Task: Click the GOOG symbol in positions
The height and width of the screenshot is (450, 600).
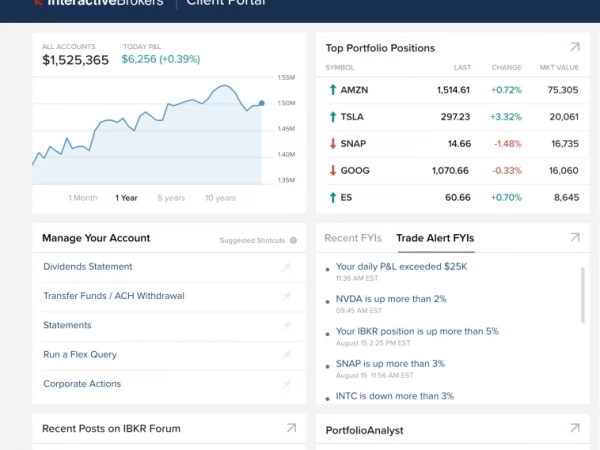Action: coord(355,170)
